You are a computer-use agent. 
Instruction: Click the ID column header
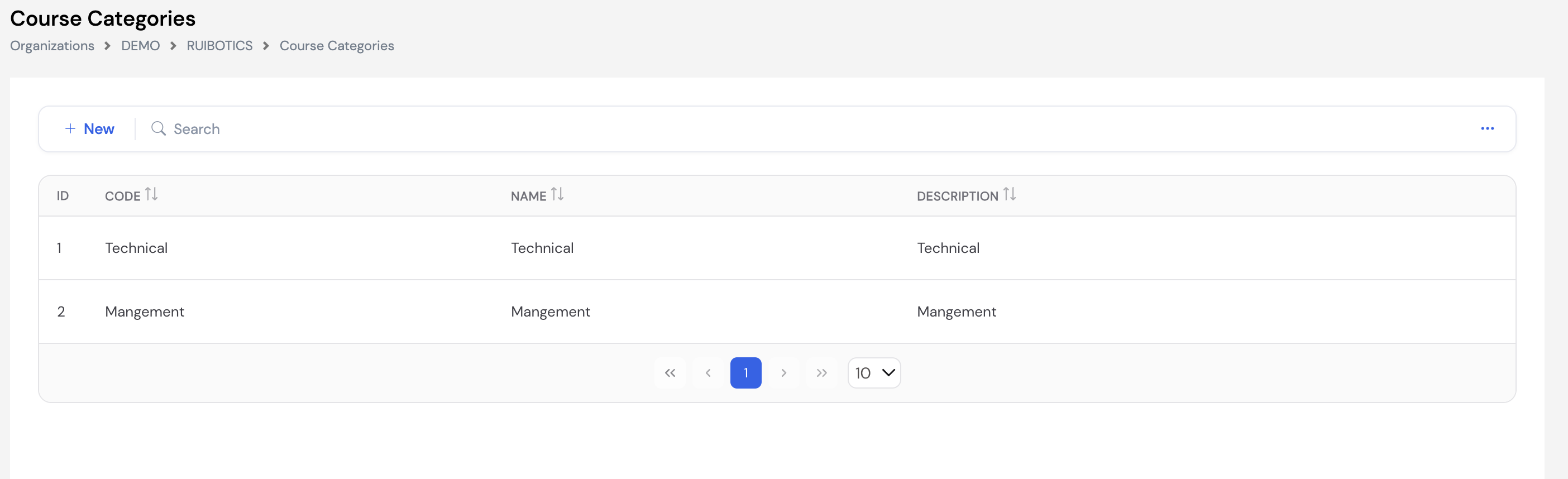63,196
